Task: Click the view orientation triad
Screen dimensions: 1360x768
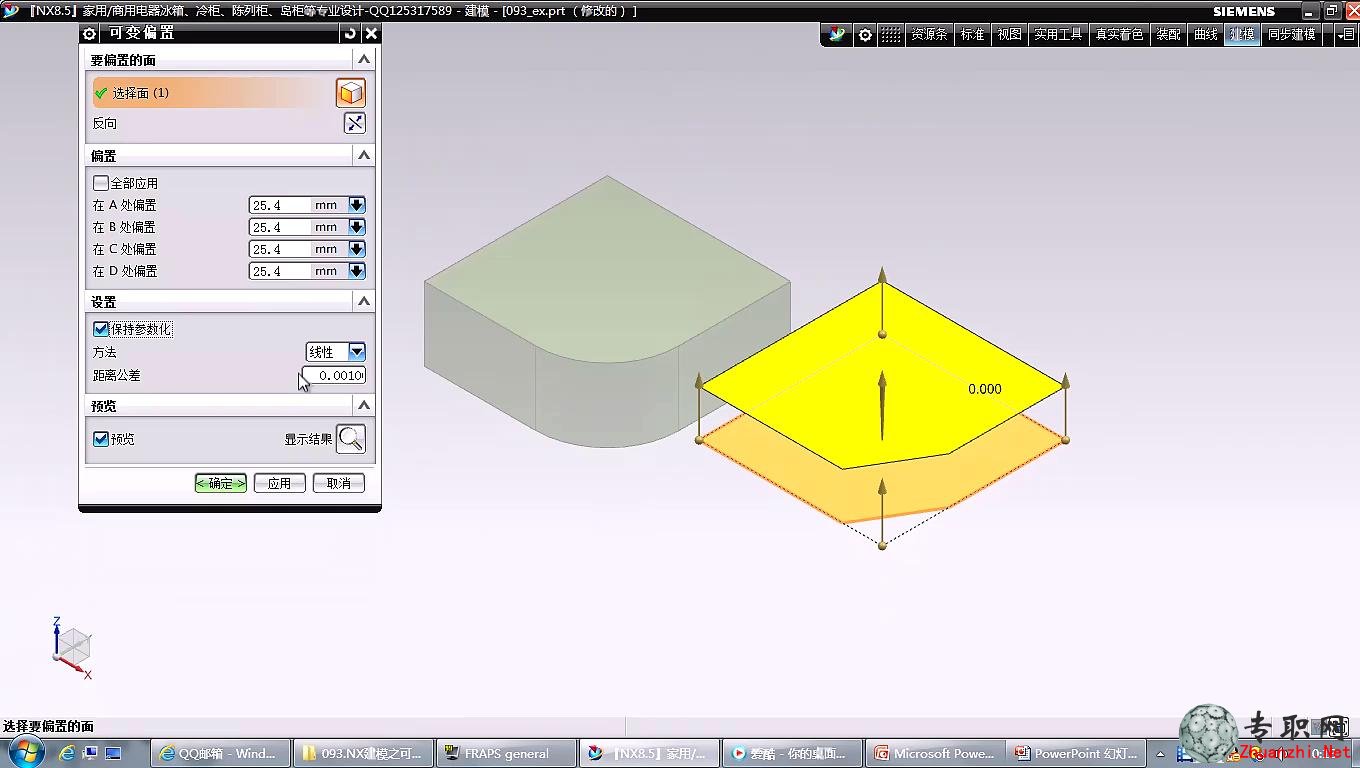Action: 72,648
